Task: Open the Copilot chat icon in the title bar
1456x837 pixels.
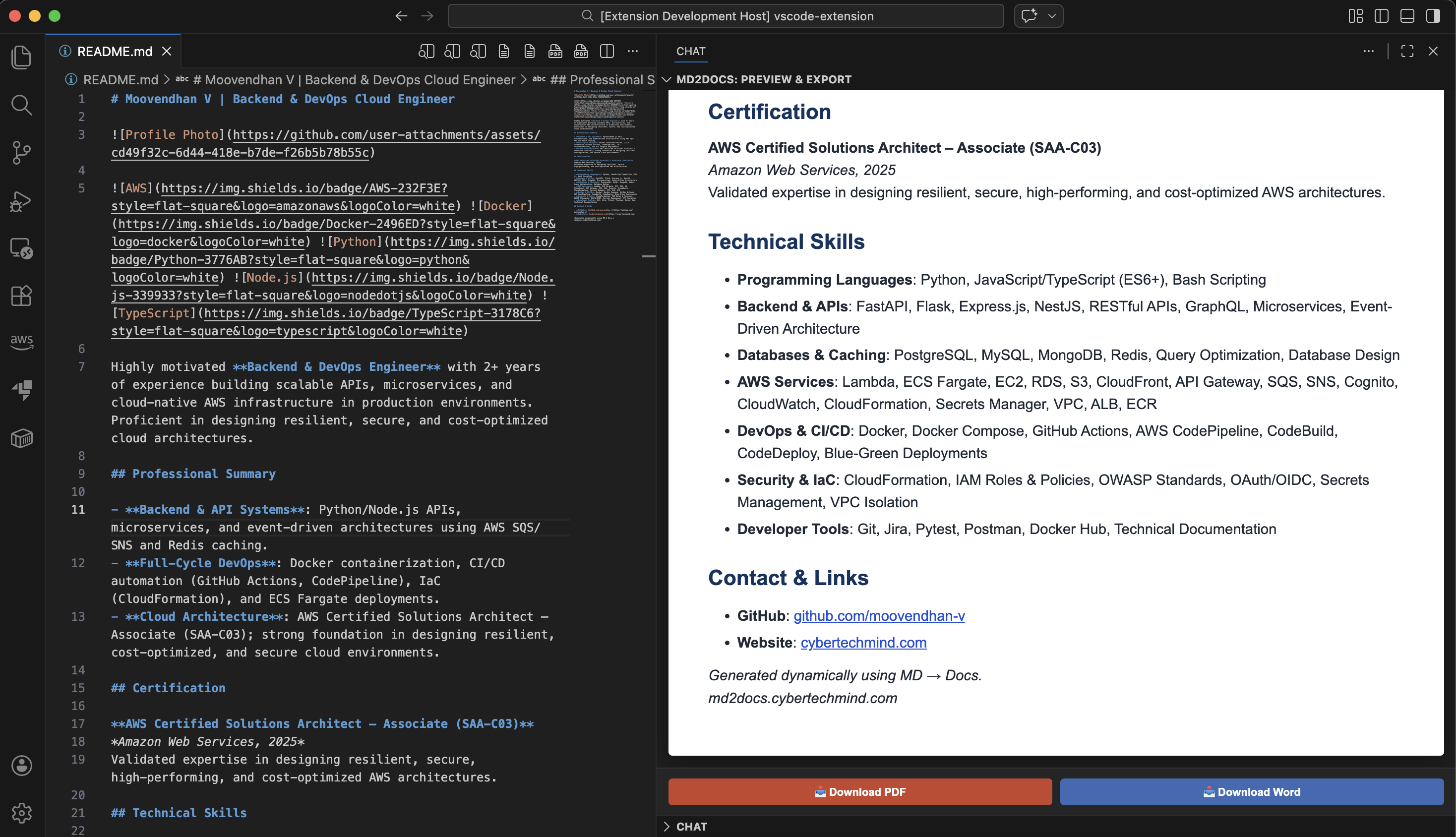Action: click(x=1029, y=16)
